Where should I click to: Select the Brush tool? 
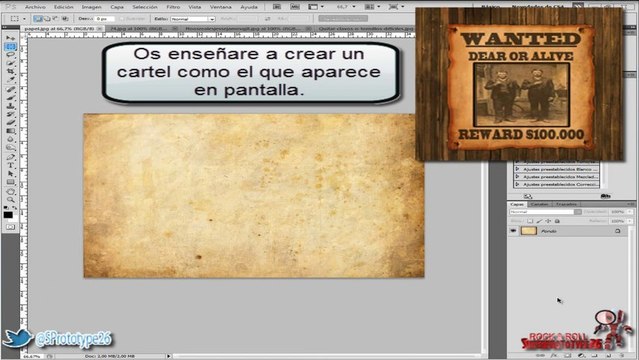[x=10, y=97]
